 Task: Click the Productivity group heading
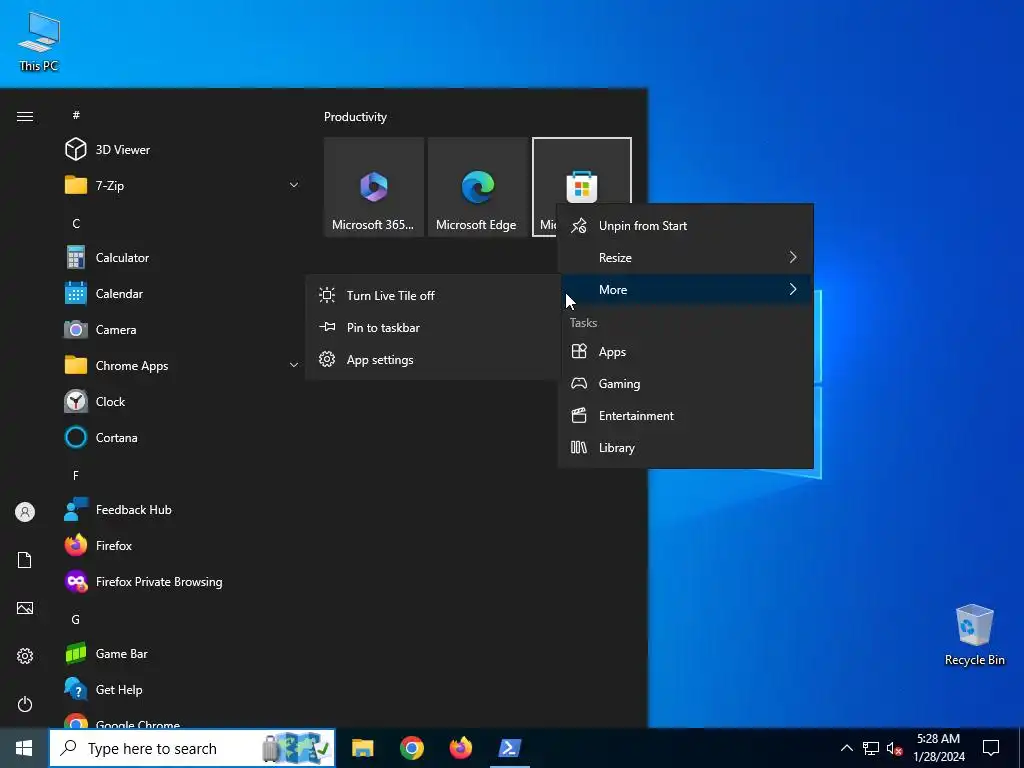tap(355, 117)
